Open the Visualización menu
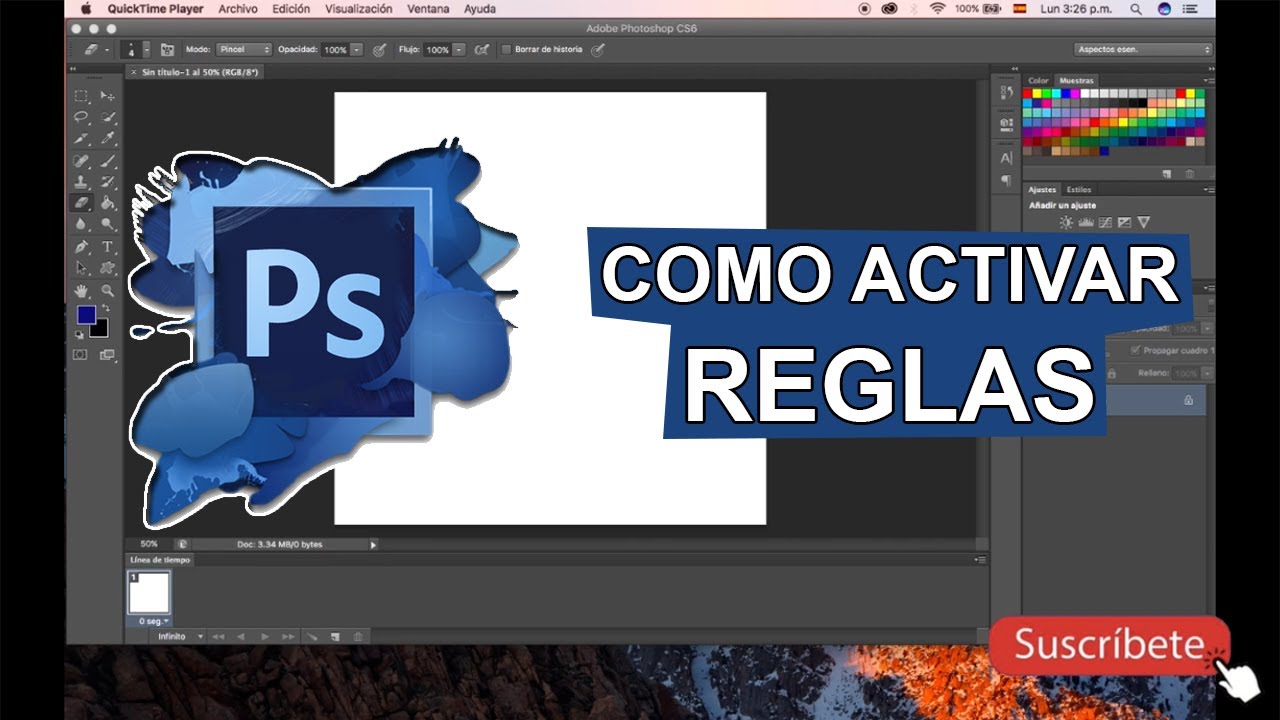This screenshot has width=1280, height=720. point(358,8)
